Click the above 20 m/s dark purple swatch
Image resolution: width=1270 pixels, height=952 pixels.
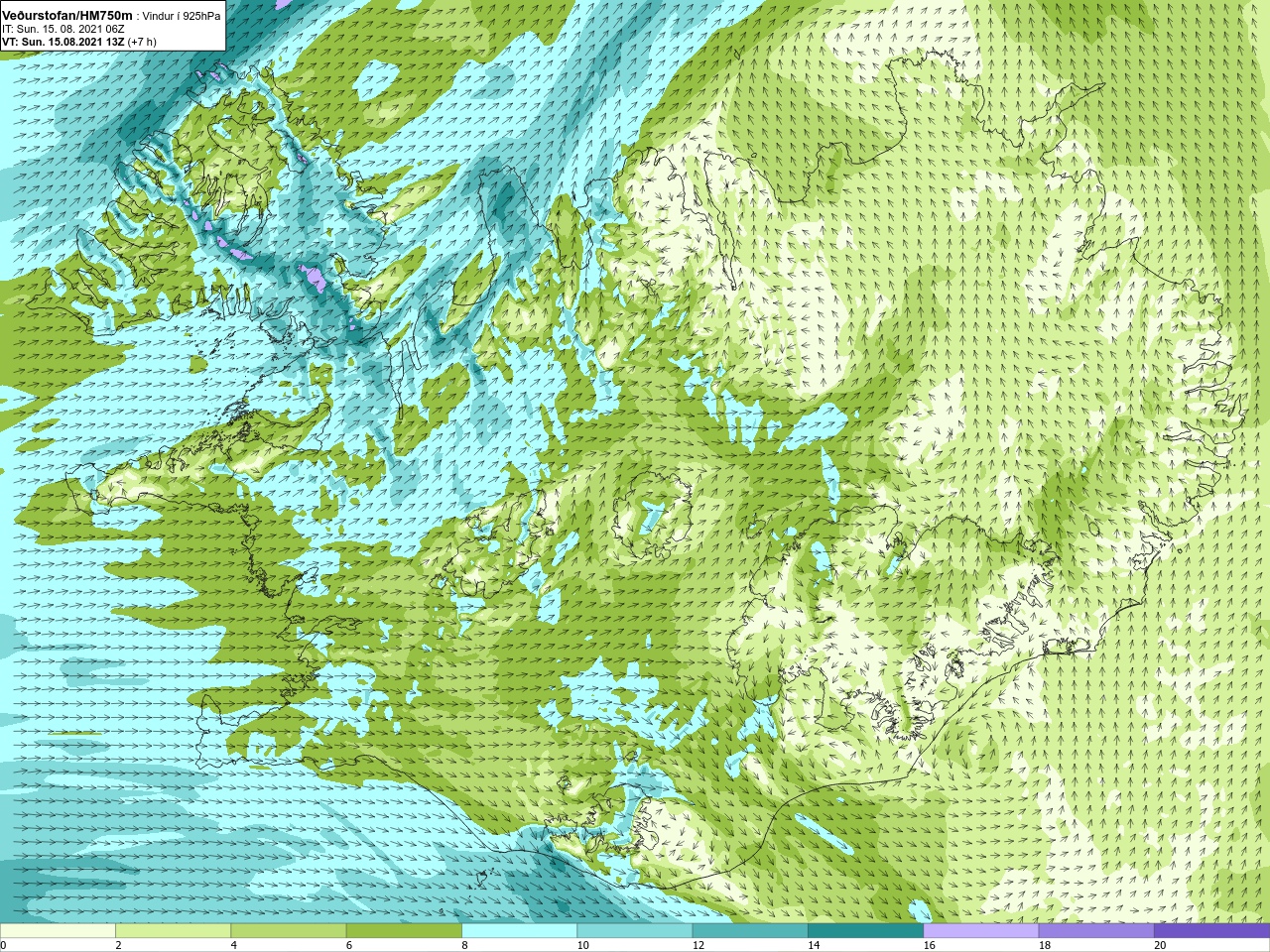1211,931
